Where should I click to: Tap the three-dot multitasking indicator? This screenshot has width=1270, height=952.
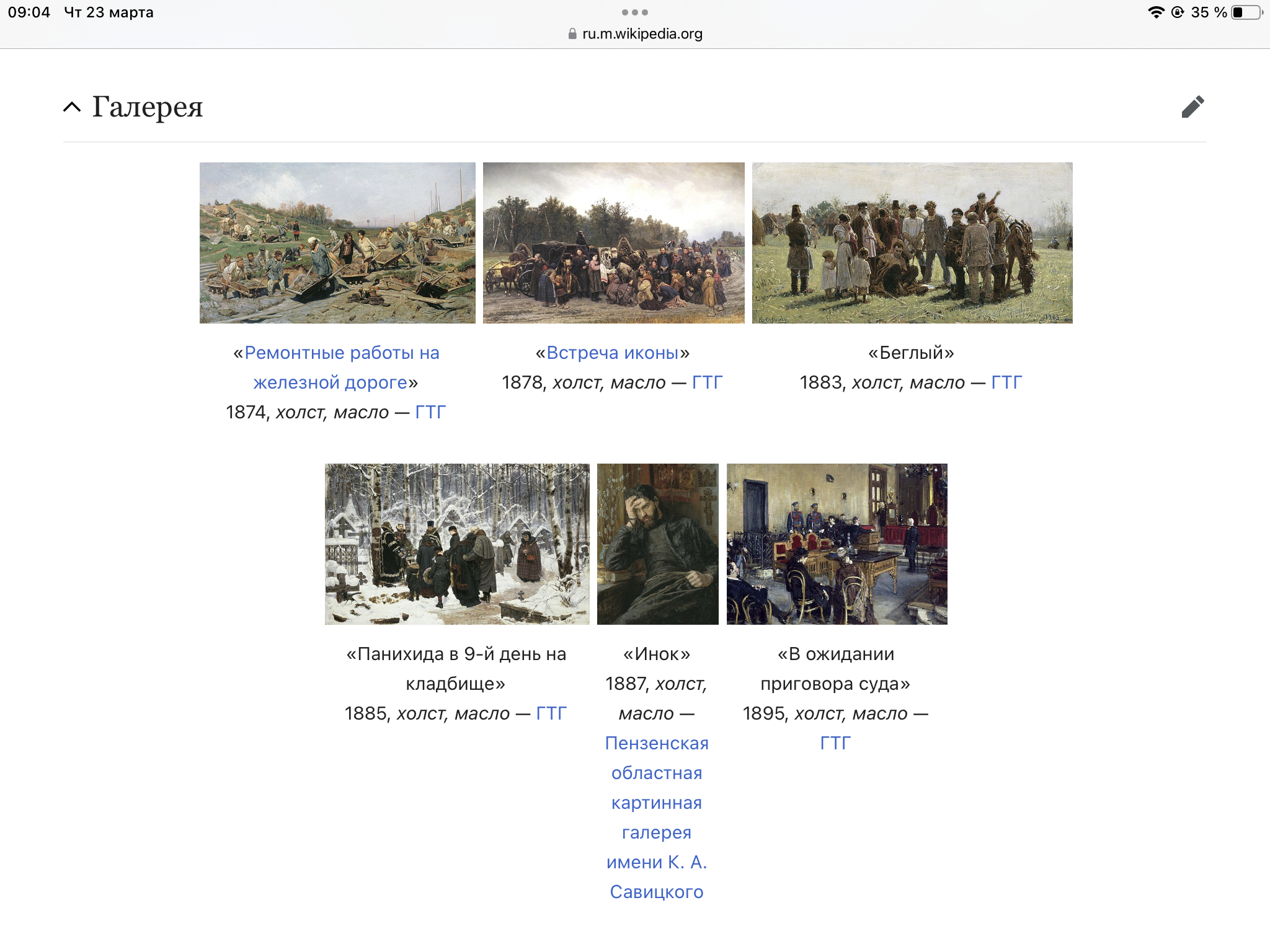tap(635, 12)
